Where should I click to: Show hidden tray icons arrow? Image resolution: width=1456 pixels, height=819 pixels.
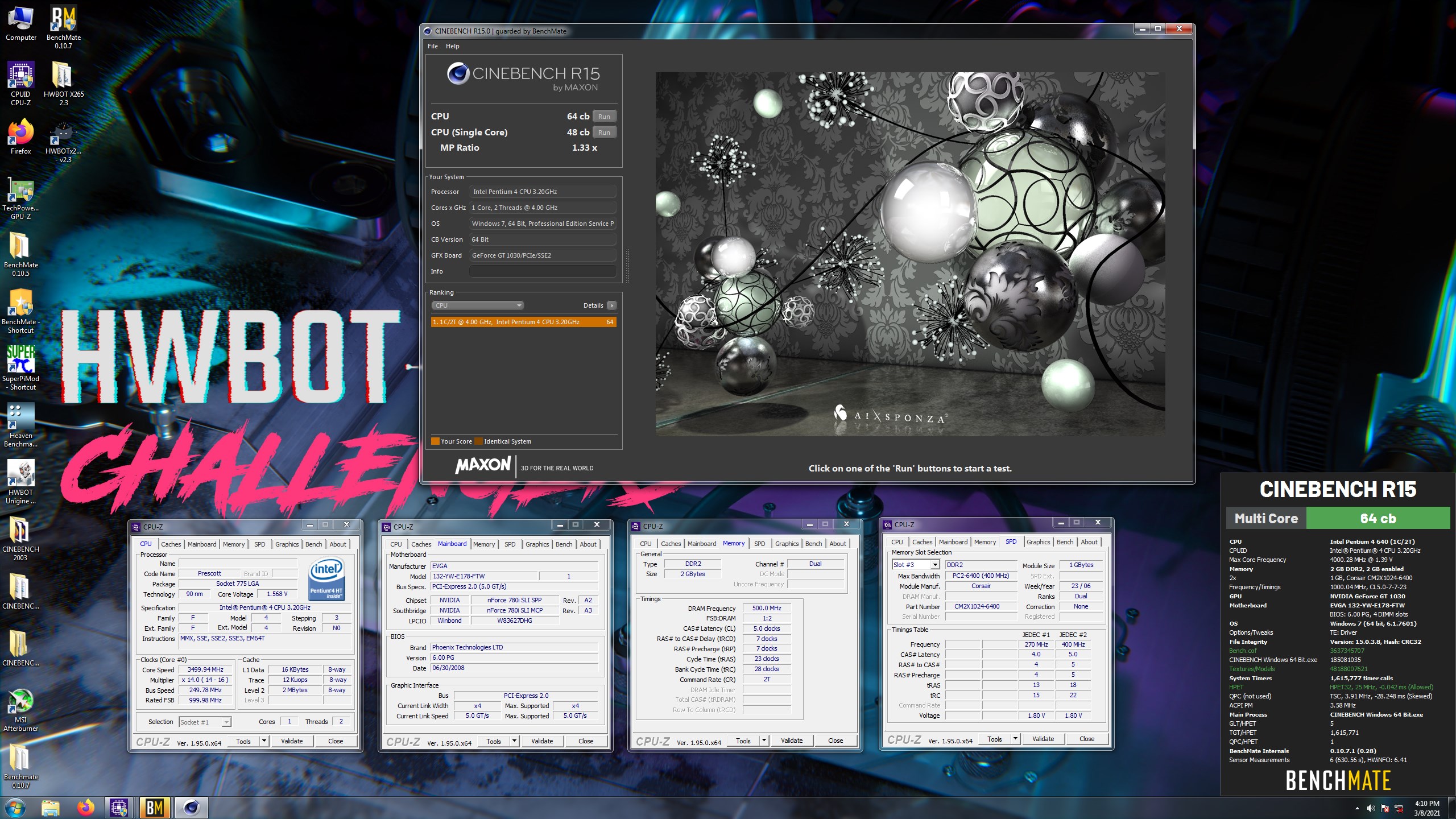pyautogui.click(x=1357, y=808)
